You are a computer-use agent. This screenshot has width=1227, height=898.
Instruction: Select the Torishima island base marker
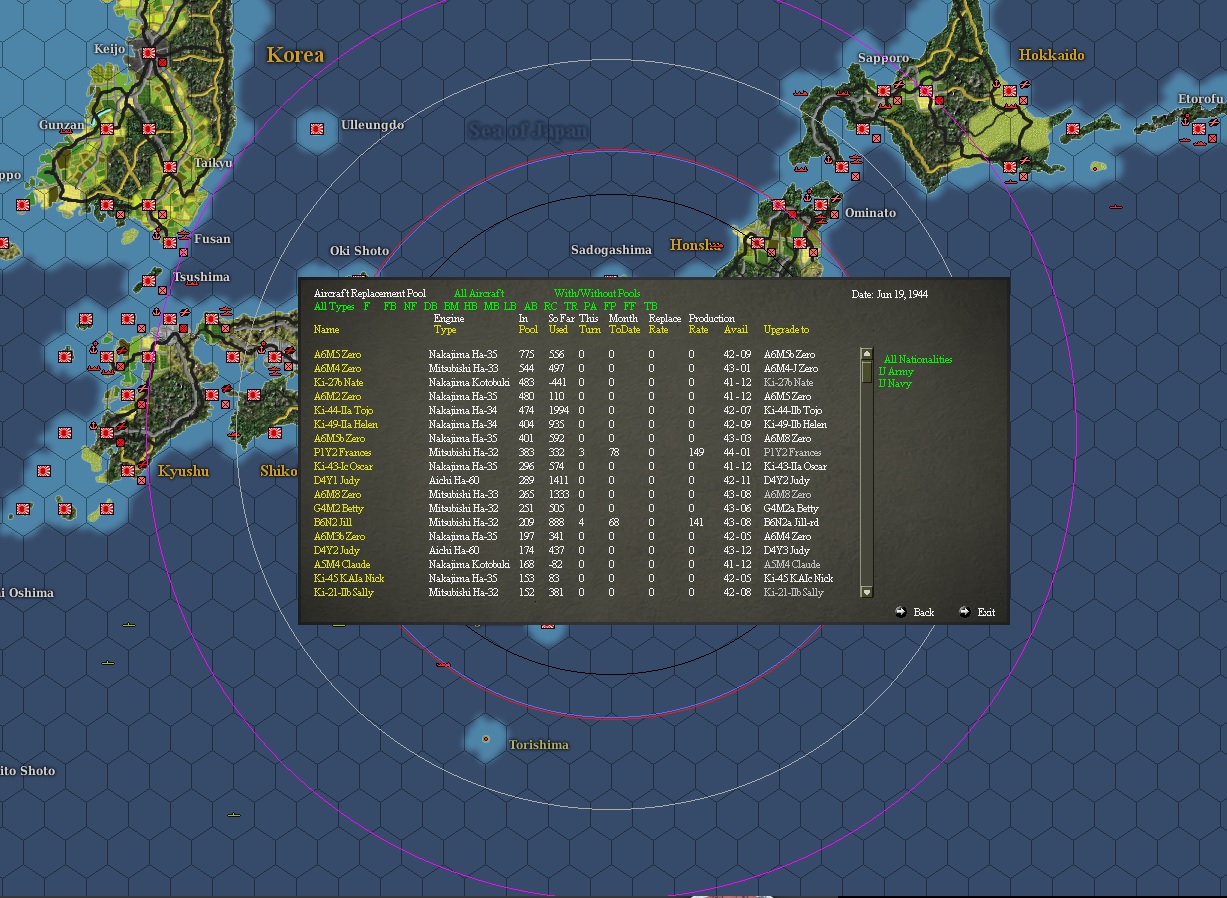click(x=486, y=739)
